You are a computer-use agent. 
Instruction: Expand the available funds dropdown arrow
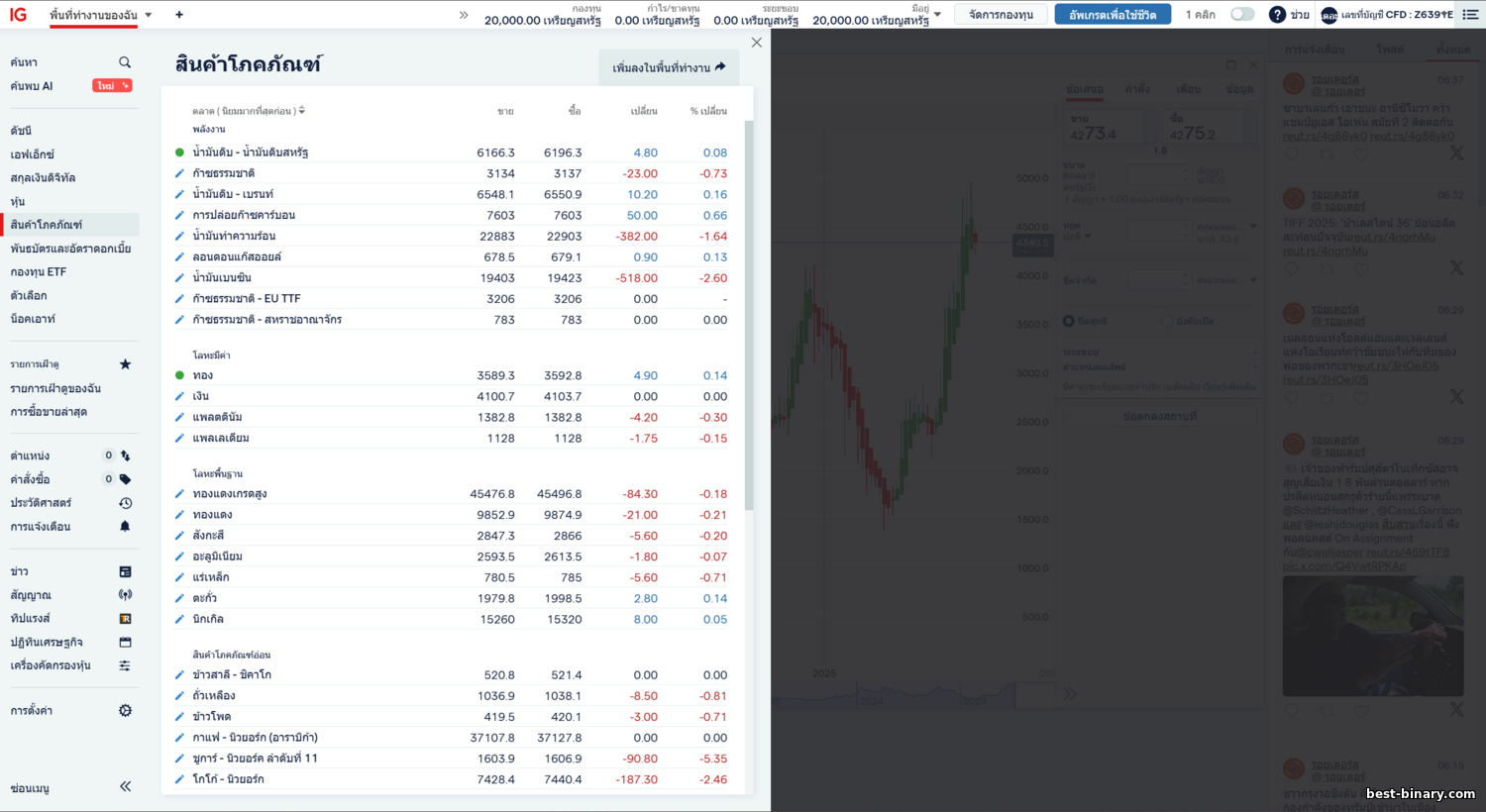[937, 15]
